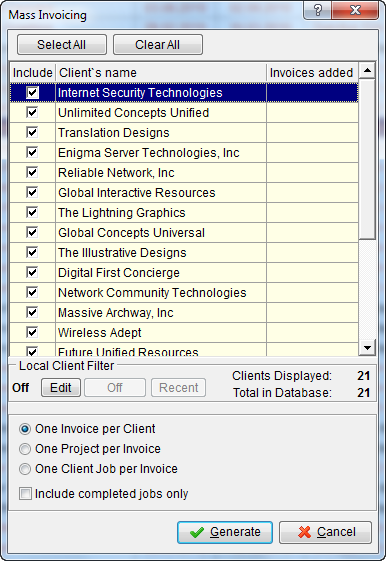The image size is (386, 561).
Task: Select Enigma Server Technologies, Inc name
Action: 149,153
